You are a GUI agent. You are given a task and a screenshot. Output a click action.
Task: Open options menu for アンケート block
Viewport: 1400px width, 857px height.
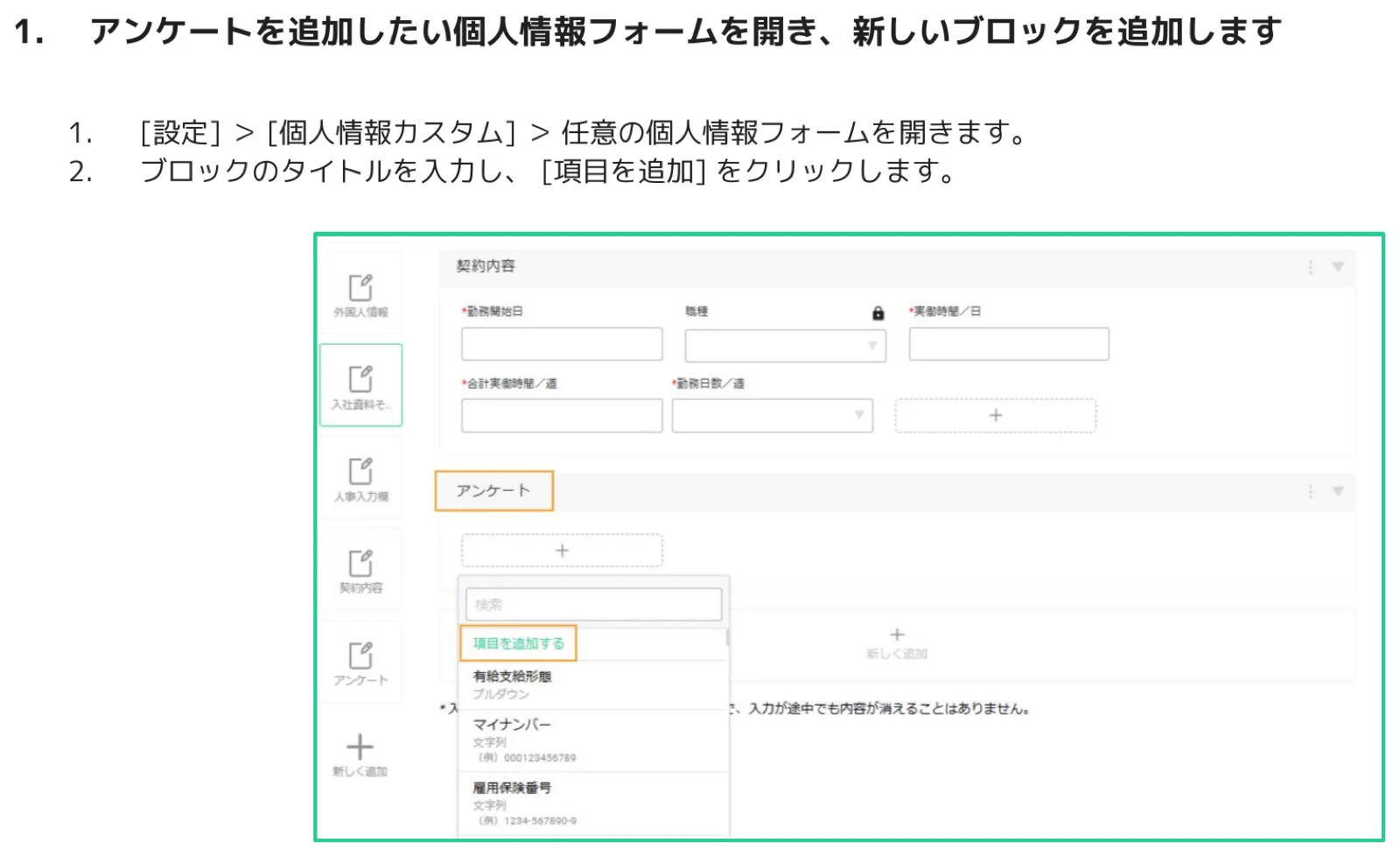[1310, 492]
